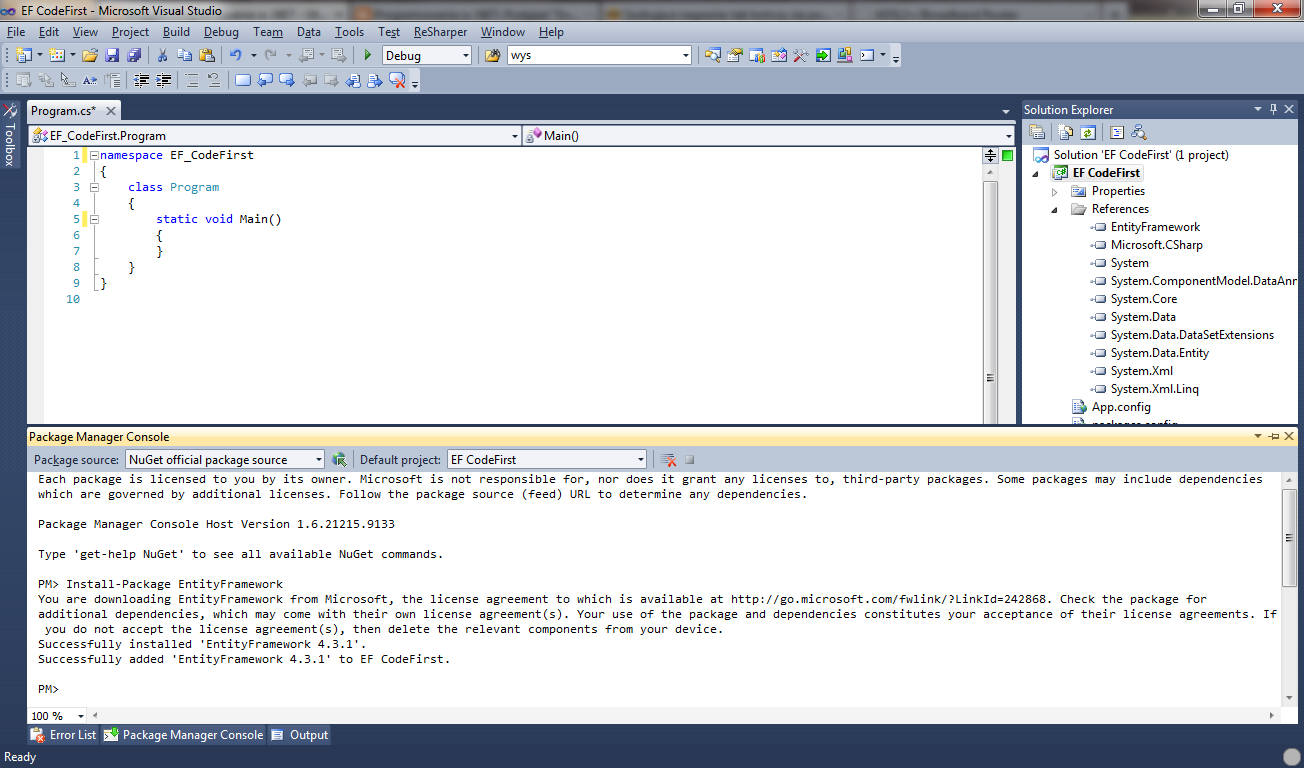Click the Paste clipboard icon
Screen dimensions: 1304x768
click(207, 55)
